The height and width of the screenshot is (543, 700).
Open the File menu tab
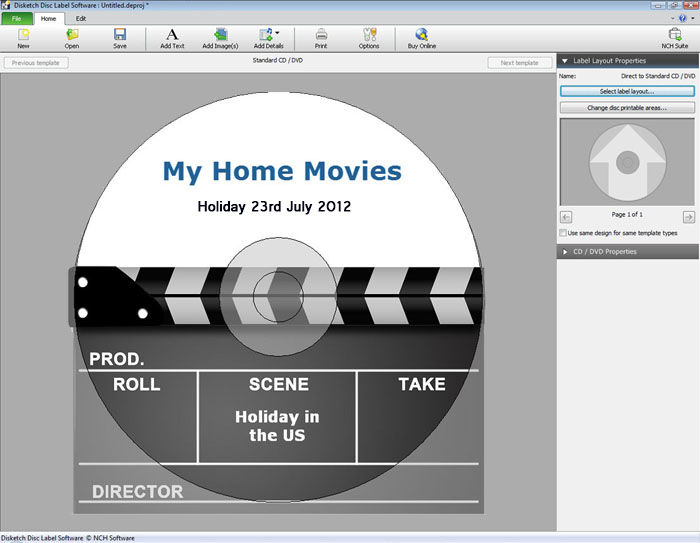[x=17, y=19]
